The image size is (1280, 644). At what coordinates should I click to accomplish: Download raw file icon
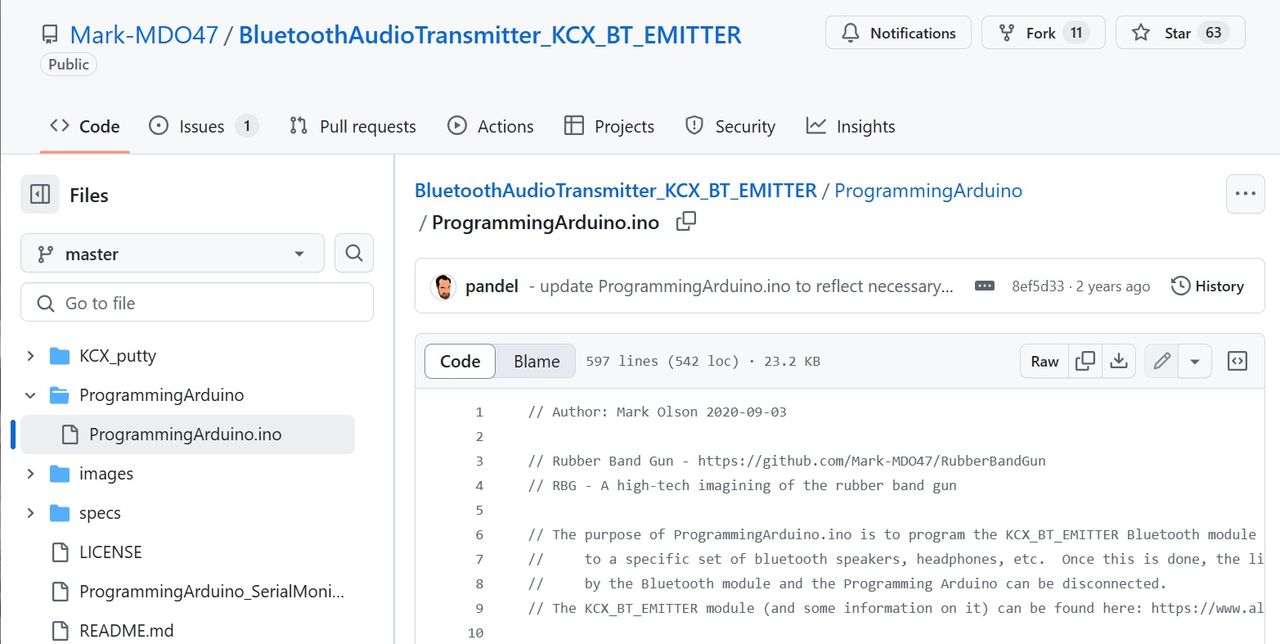point(1119,361)
